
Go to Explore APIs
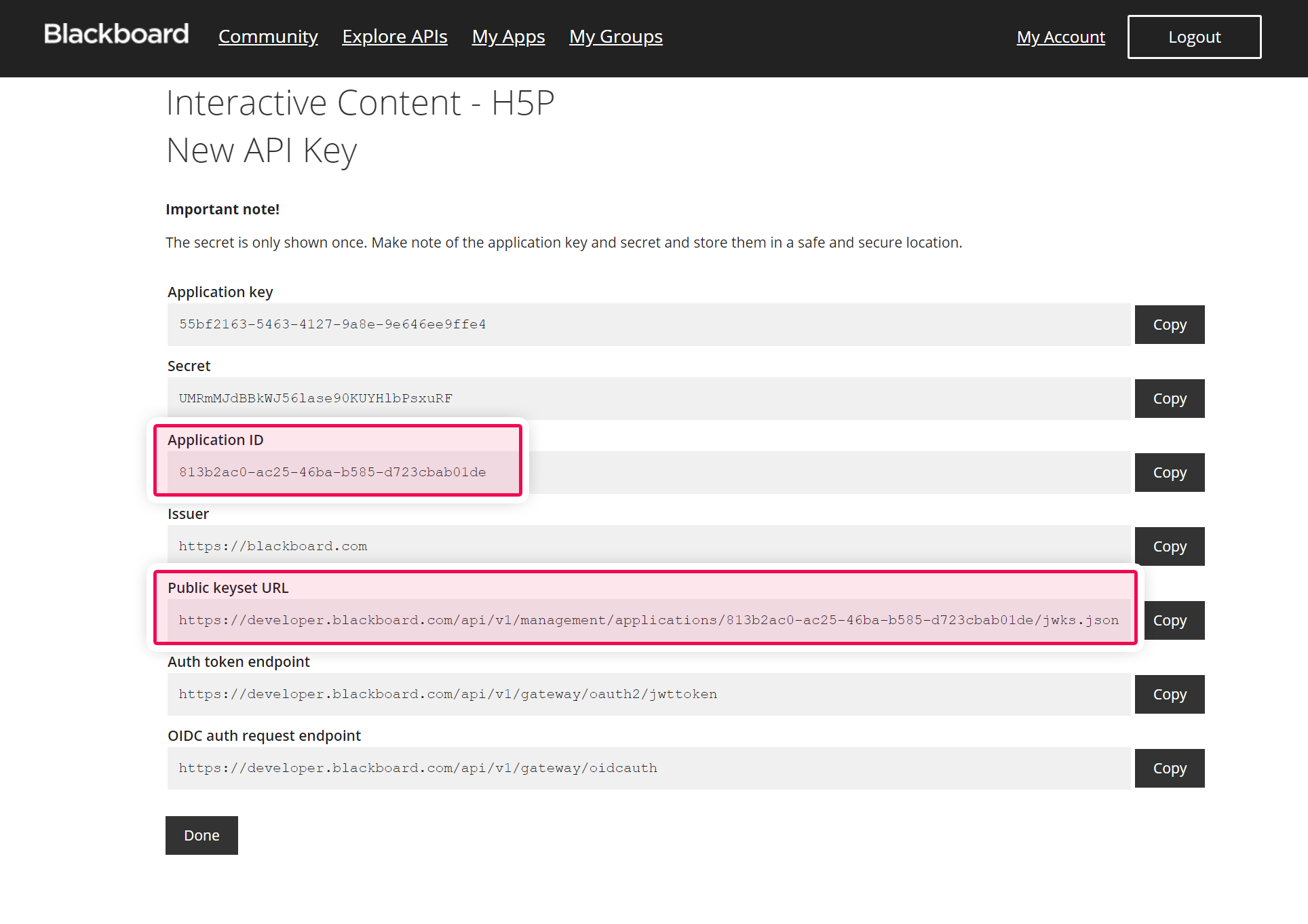(394, 37)
